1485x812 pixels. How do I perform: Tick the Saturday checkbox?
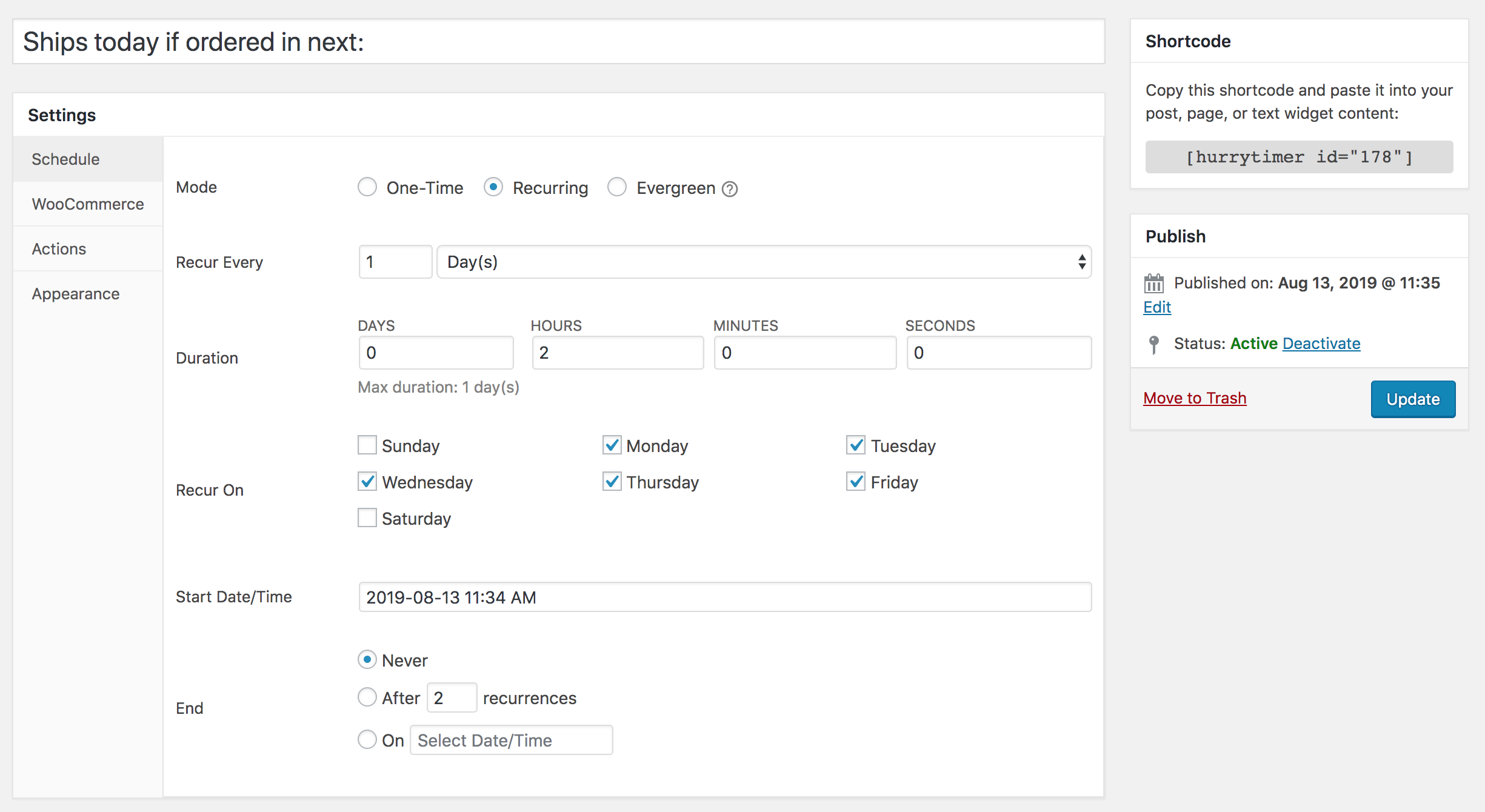367,518
